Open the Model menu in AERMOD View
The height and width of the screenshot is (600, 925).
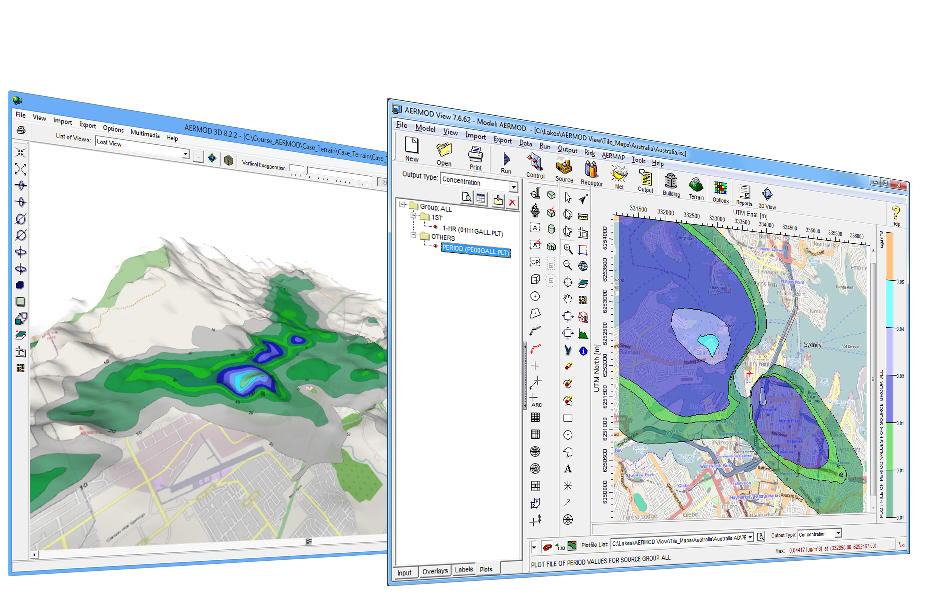425,128
